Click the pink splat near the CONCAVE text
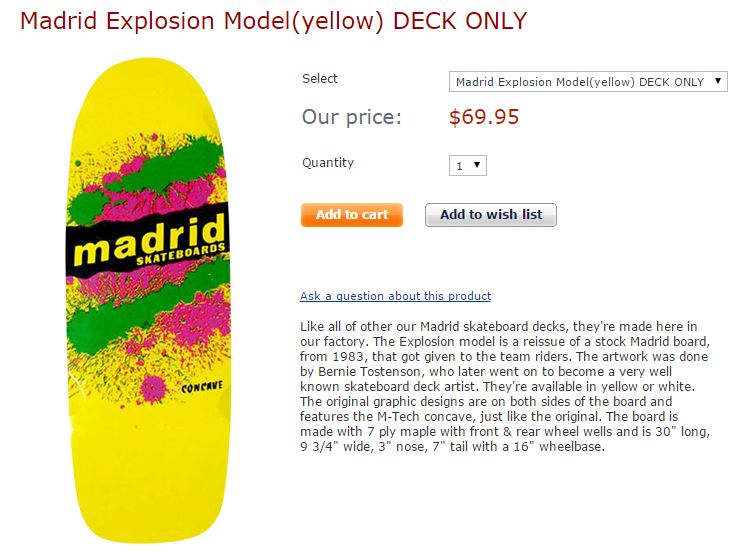Viewport: 739px width, 557px height. coord(154,388)
